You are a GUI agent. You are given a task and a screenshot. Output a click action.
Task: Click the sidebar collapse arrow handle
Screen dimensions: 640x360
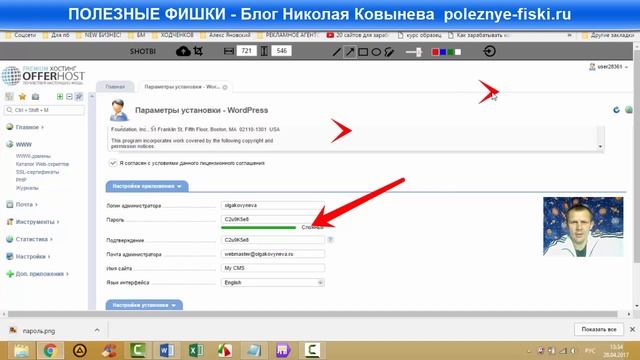[92, 96]
